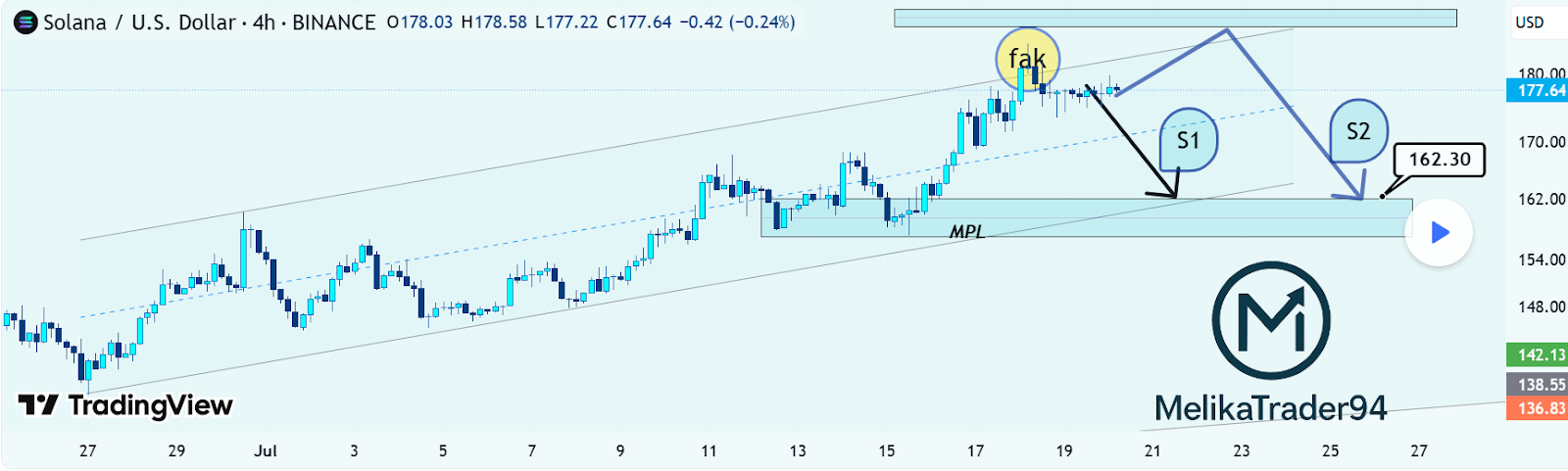Viewport: 1568px width, 471px height.
Task: Click the MelikaTrader94 circular M logo
Action: (x=1270, y=320)
